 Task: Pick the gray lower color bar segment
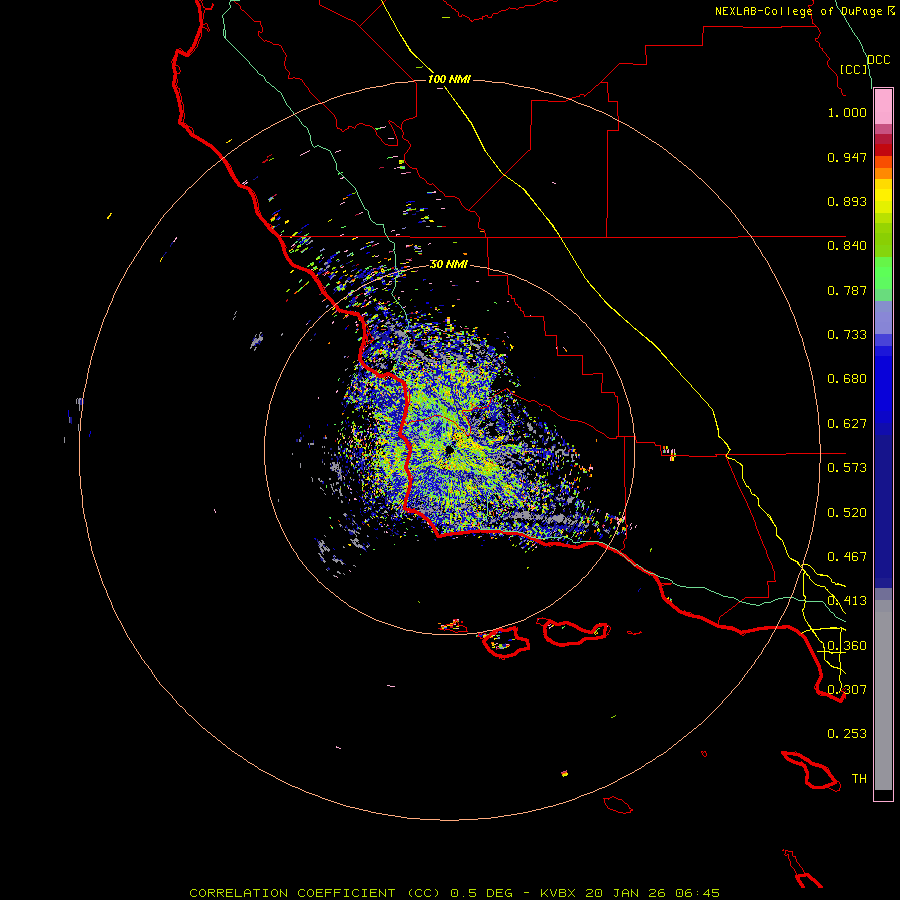tap(883, 695)
